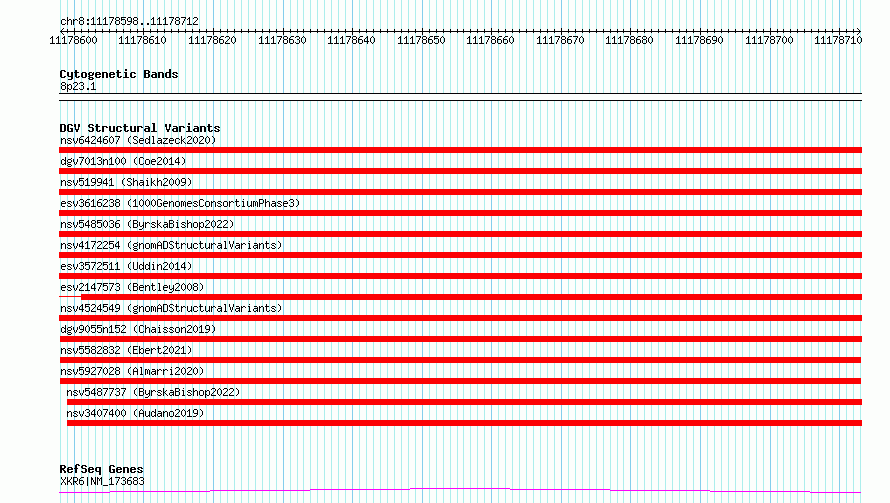Click the red bar for esv3616238
890x503 pixels.
pos(460,213)
